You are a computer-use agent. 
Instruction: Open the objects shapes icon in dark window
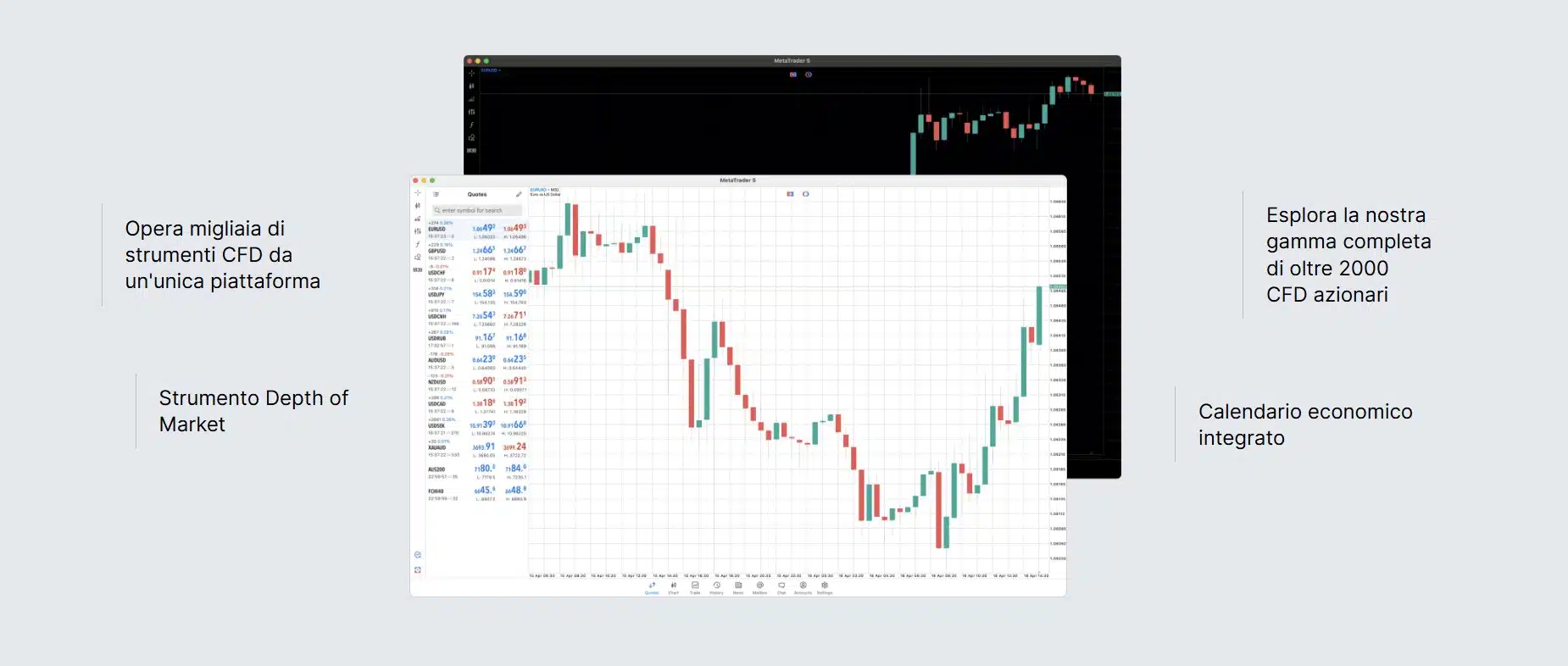pyautogui.click(x=471, y=137)
